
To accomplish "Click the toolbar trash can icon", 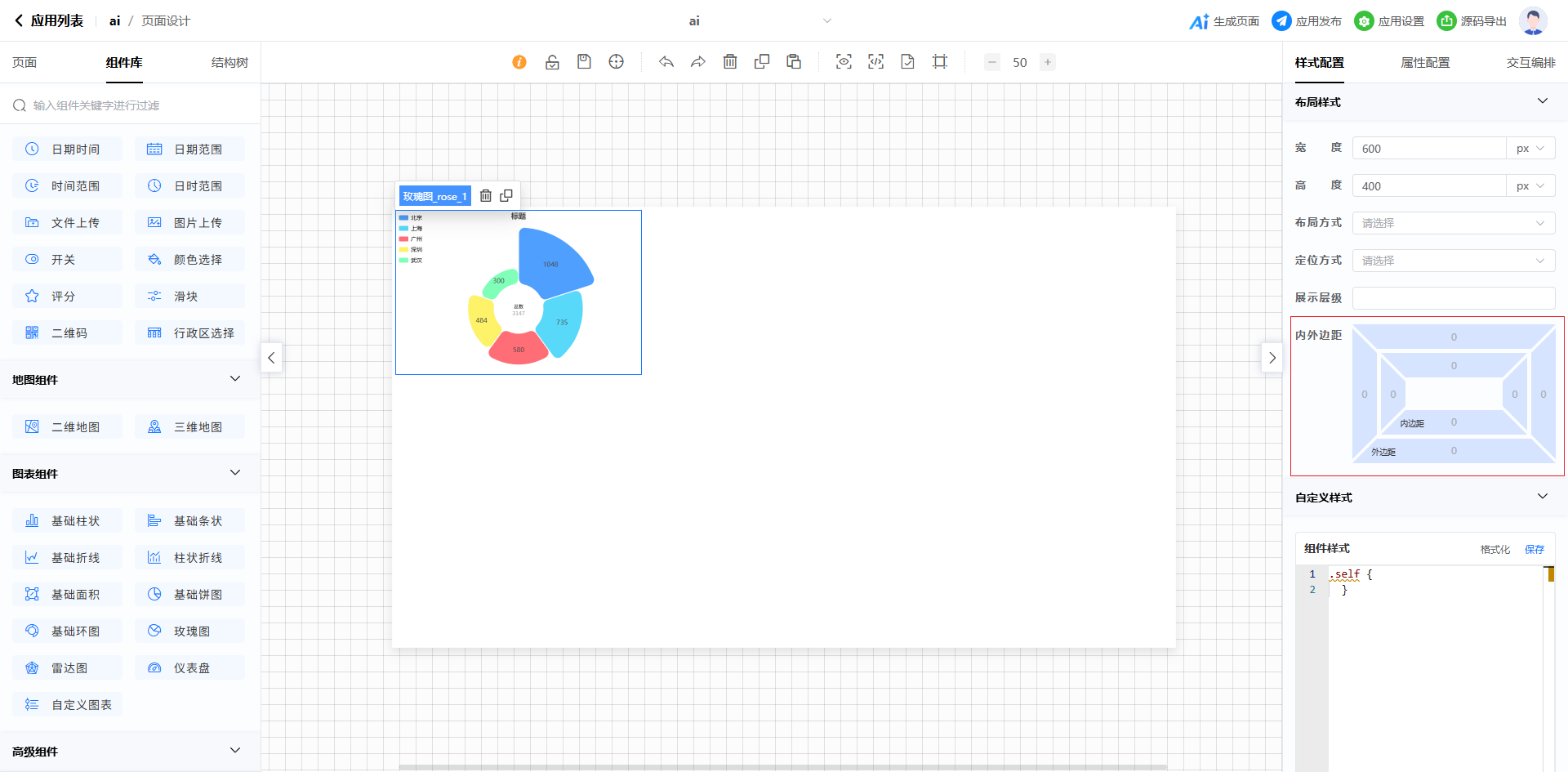I will [730, 62].
